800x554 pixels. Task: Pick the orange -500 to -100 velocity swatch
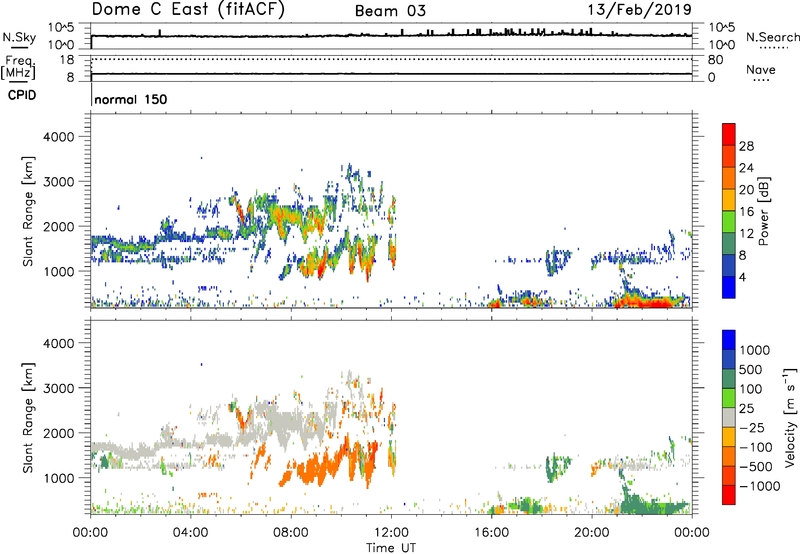pyautogui.click(x=729, y=457)
